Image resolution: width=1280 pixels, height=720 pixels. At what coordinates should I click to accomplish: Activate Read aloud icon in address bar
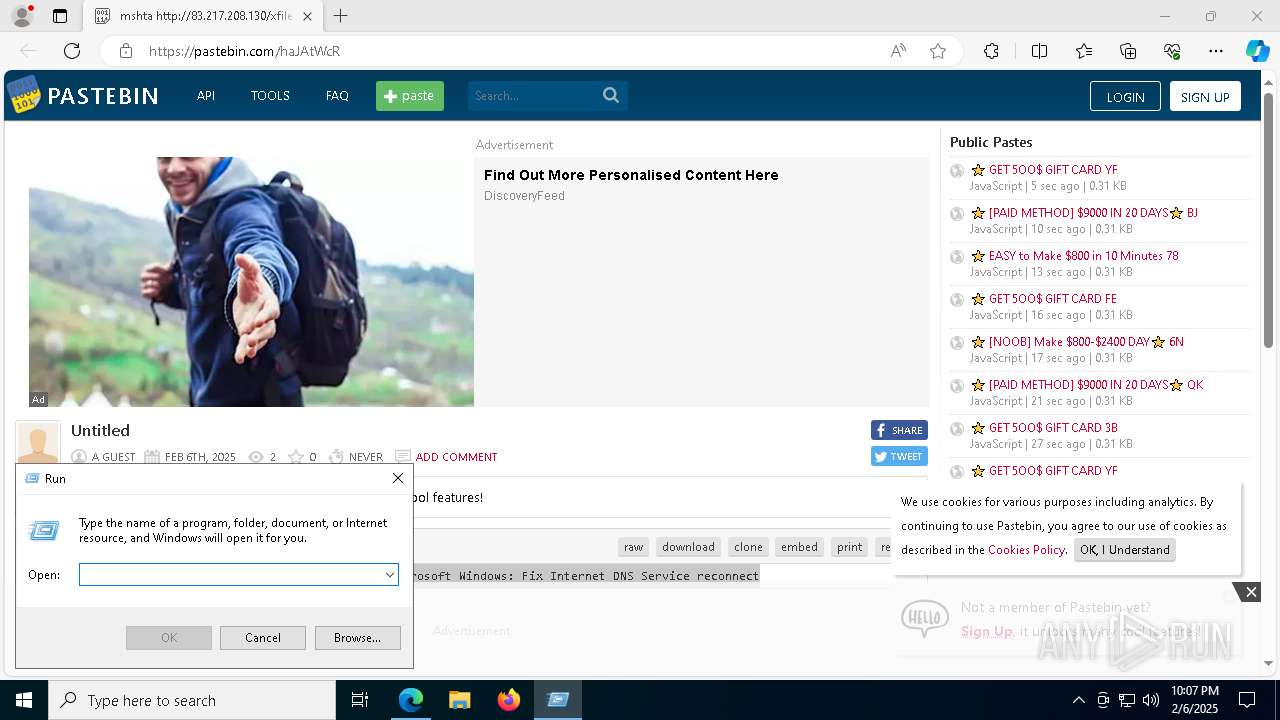898,51
